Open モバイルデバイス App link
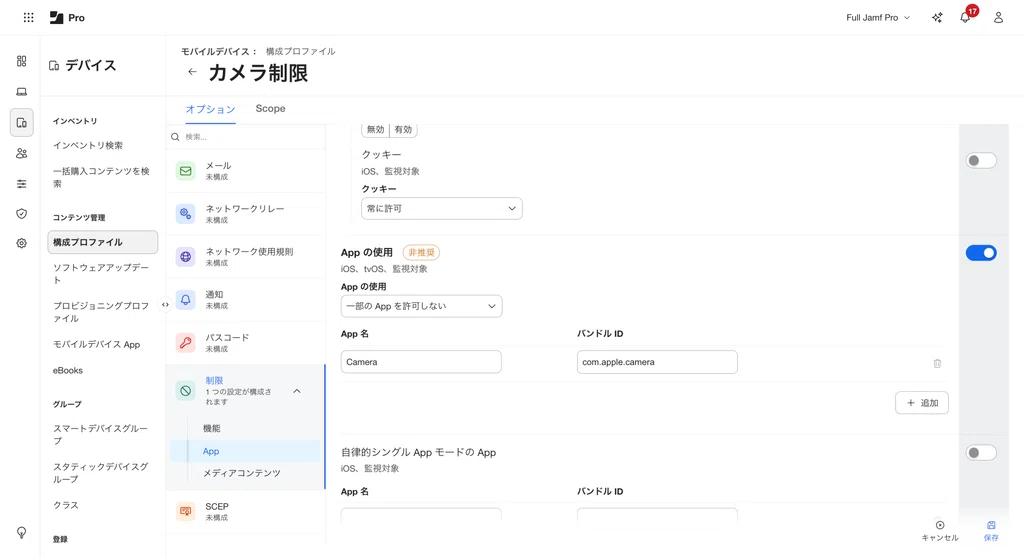 click(97, 344)
